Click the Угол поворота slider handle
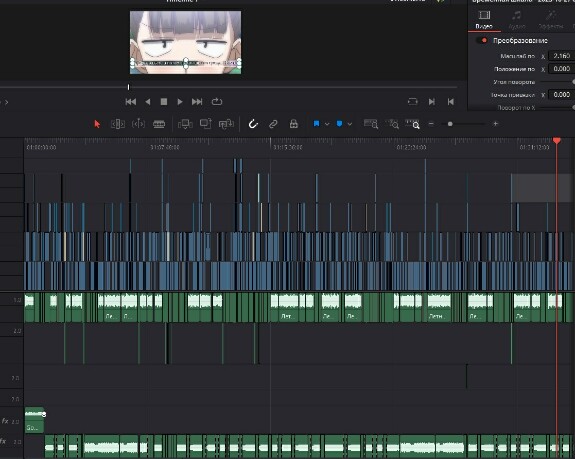Image resolution: width=575 pixels, height=459 pixels. coord(573,82)
